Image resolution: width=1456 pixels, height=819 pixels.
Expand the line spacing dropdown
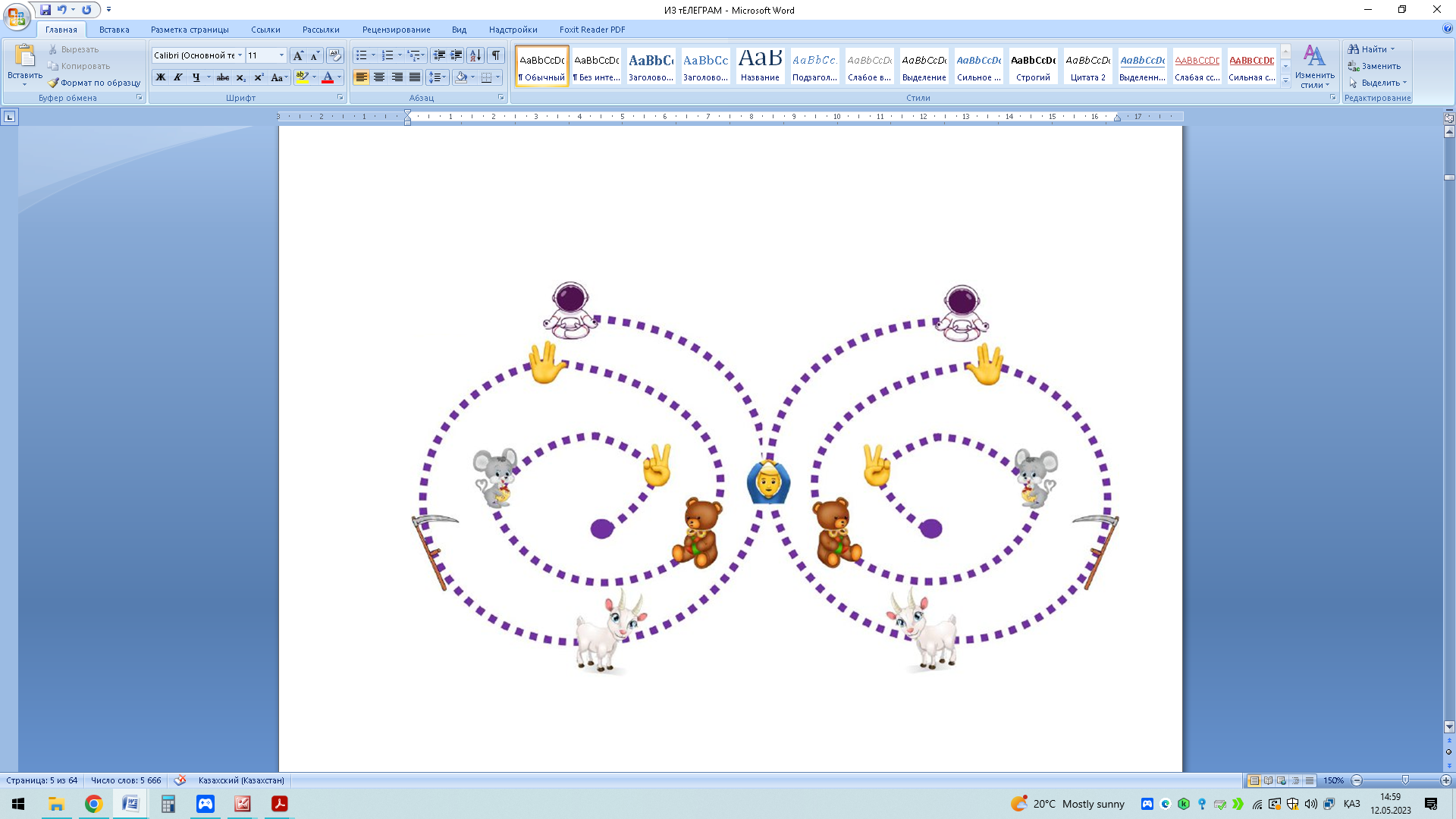click(x=444, y=77)
